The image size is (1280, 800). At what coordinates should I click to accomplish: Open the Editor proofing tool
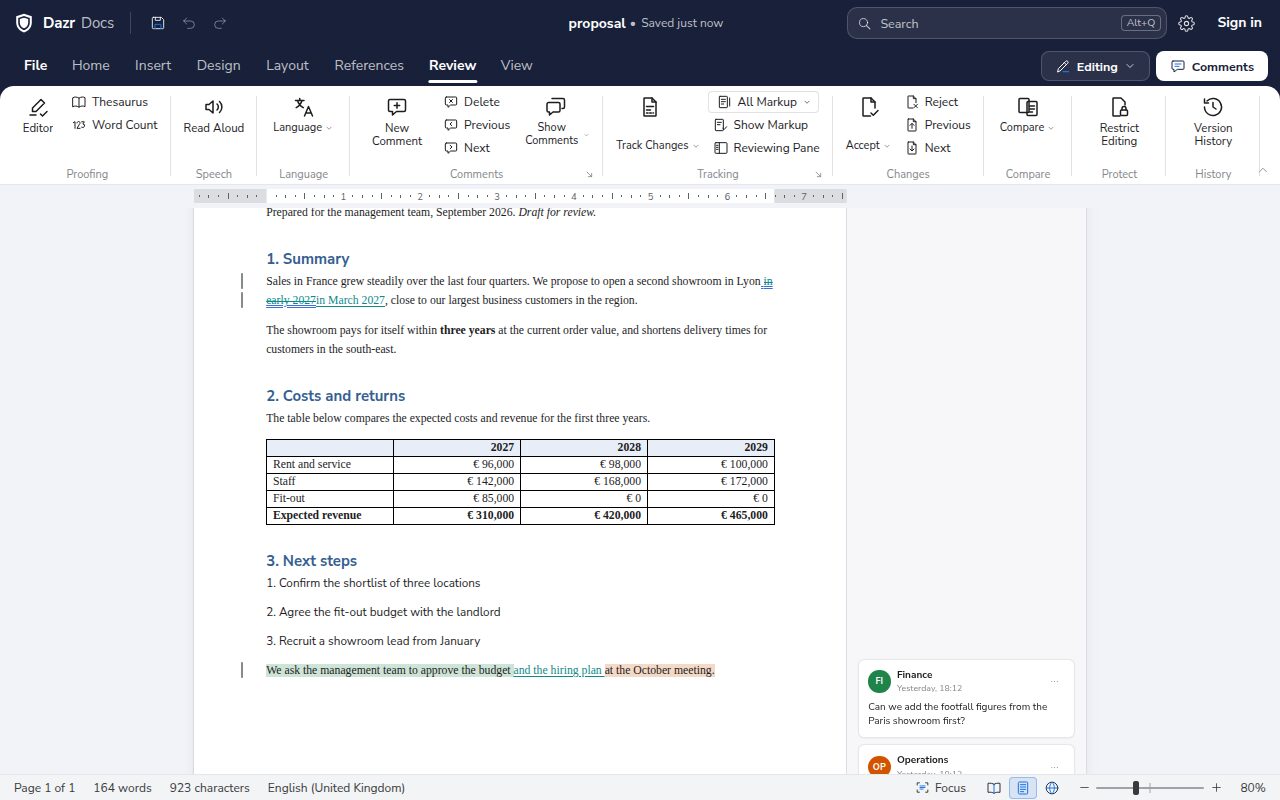pyautogui.click(x=38, y=116)
